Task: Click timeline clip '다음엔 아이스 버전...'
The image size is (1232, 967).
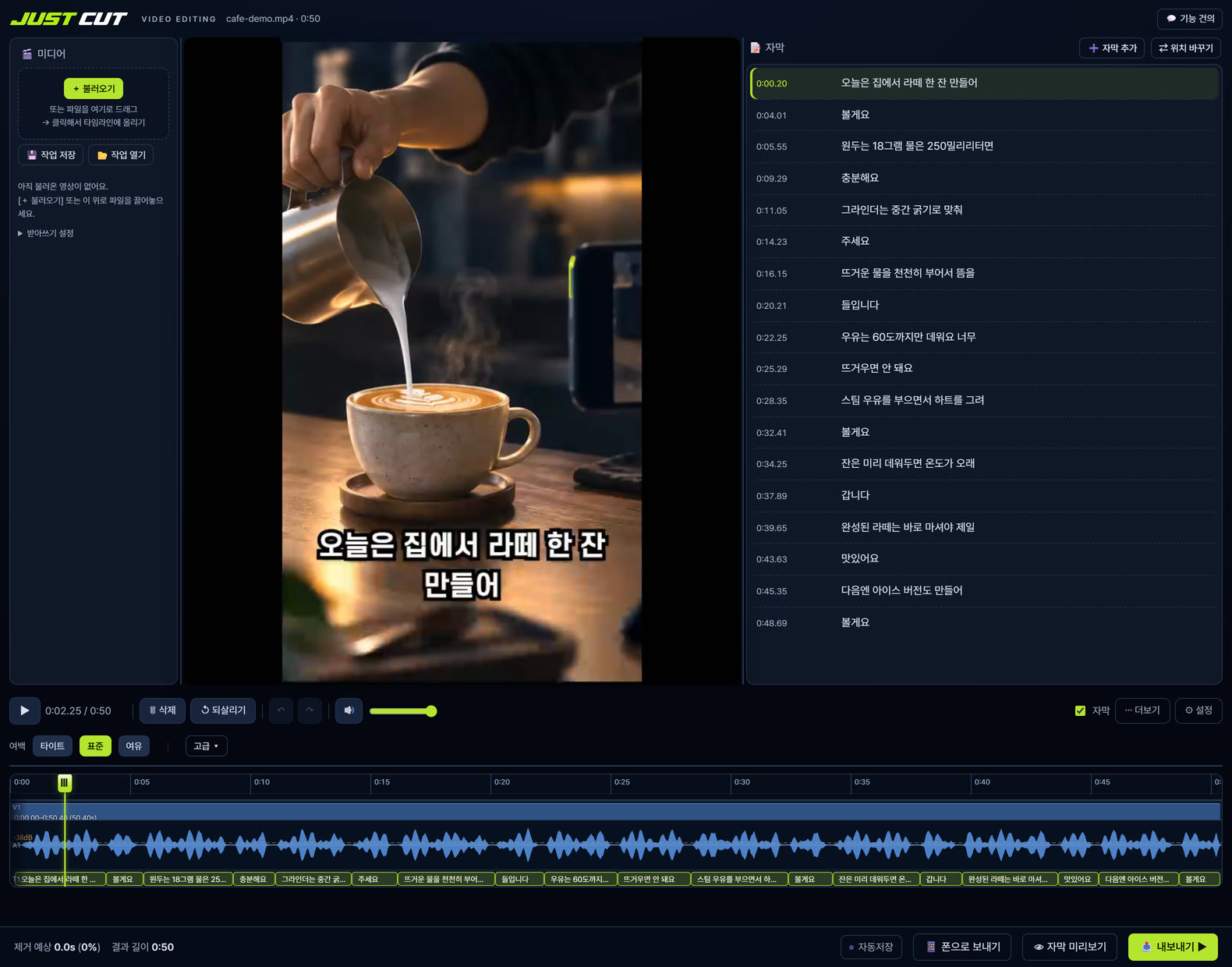Action: (x=1138, y=879)
